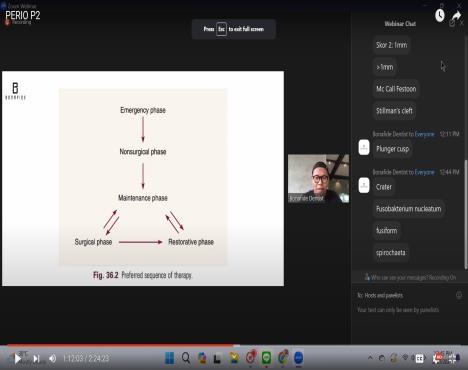The width and height of the screenshot is (468, 370).
Task: Play the PERIO P2 video
Action: [x=18, y=359]
